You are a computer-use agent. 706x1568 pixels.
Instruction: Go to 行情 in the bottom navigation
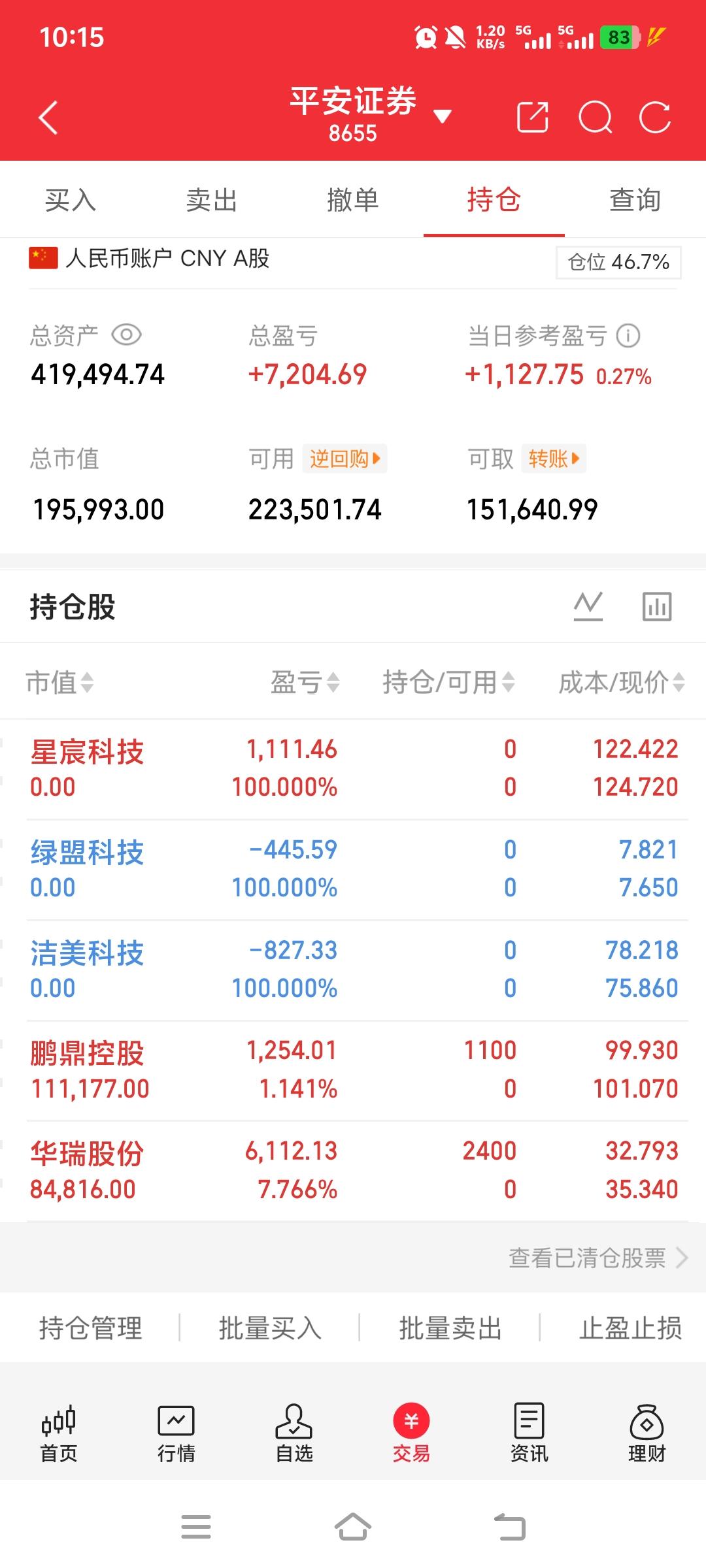(x=176, y=1434)
